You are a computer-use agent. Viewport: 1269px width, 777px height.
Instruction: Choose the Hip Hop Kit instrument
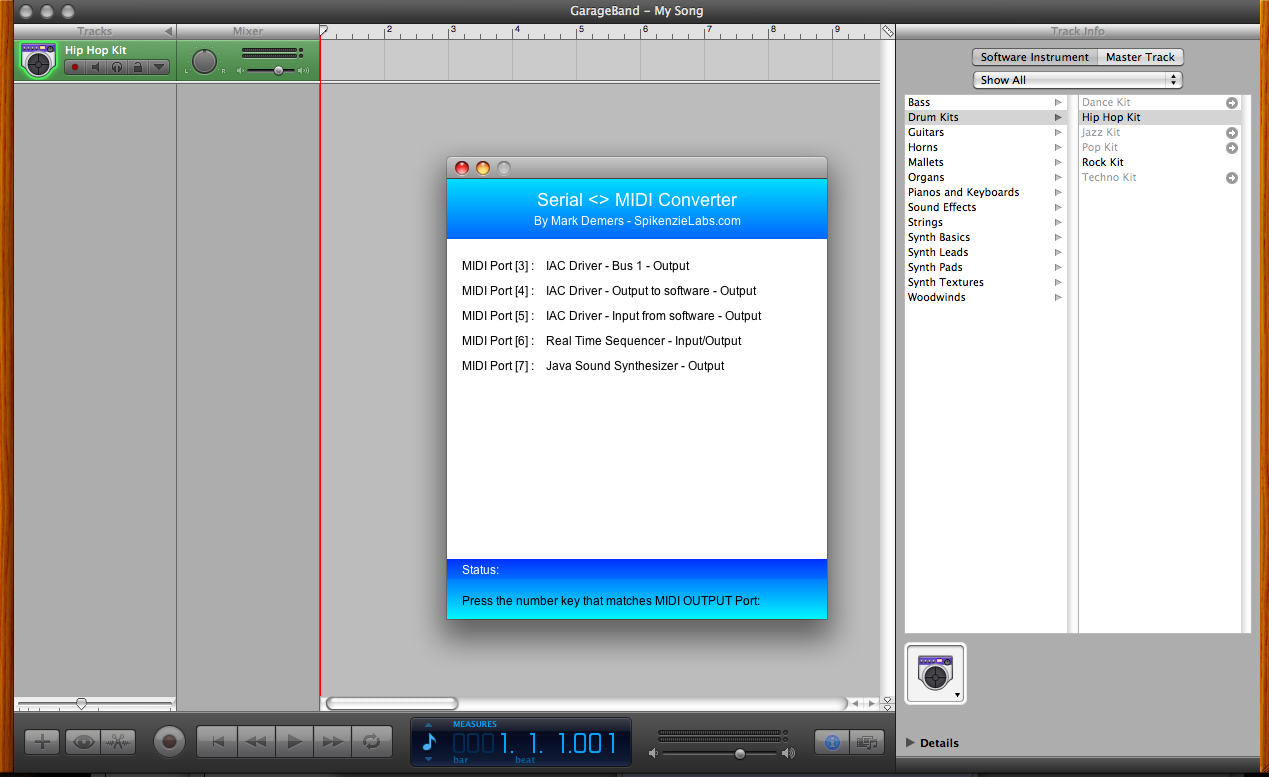[x=1160, y=117]
